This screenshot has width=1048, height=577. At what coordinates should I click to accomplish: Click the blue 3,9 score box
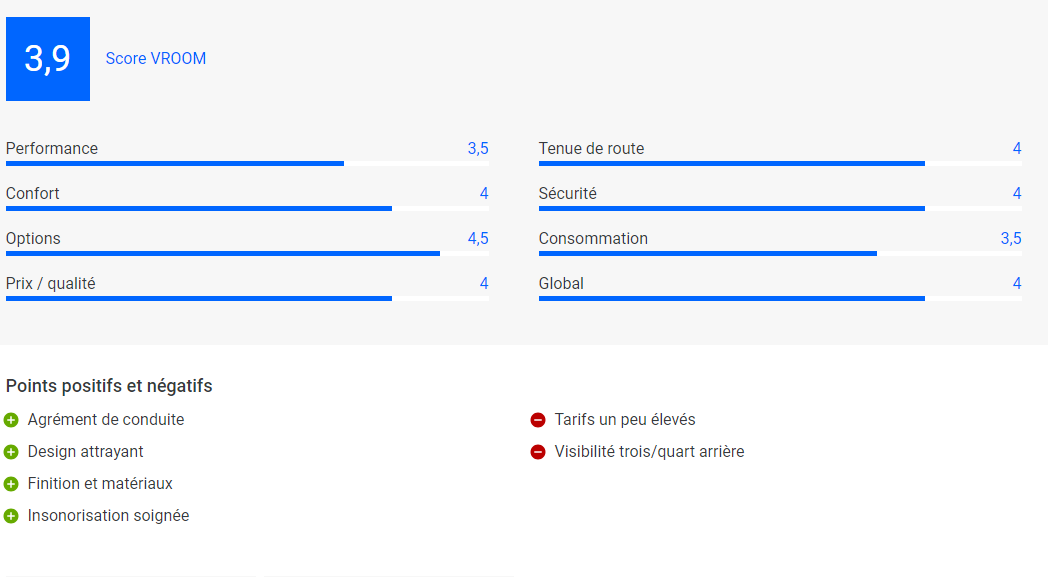click(x=48, y=59)
